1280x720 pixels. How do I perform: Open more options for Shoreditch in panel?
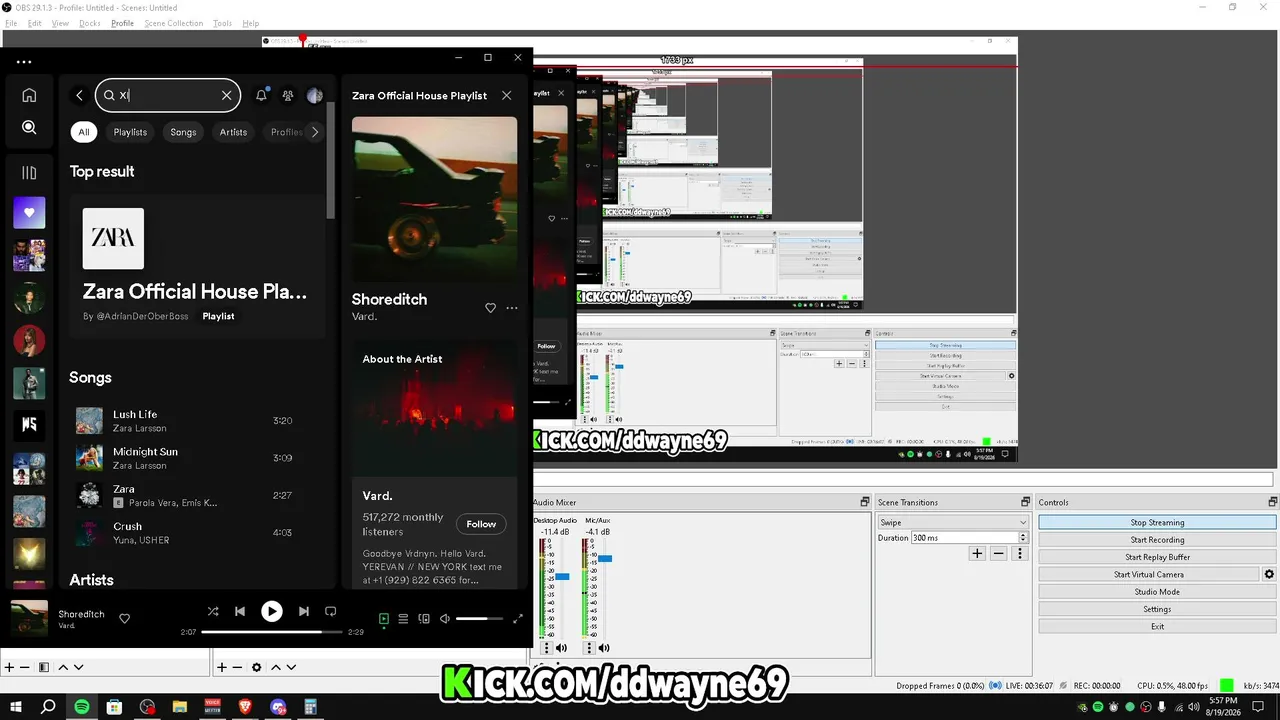pos(512,308)
